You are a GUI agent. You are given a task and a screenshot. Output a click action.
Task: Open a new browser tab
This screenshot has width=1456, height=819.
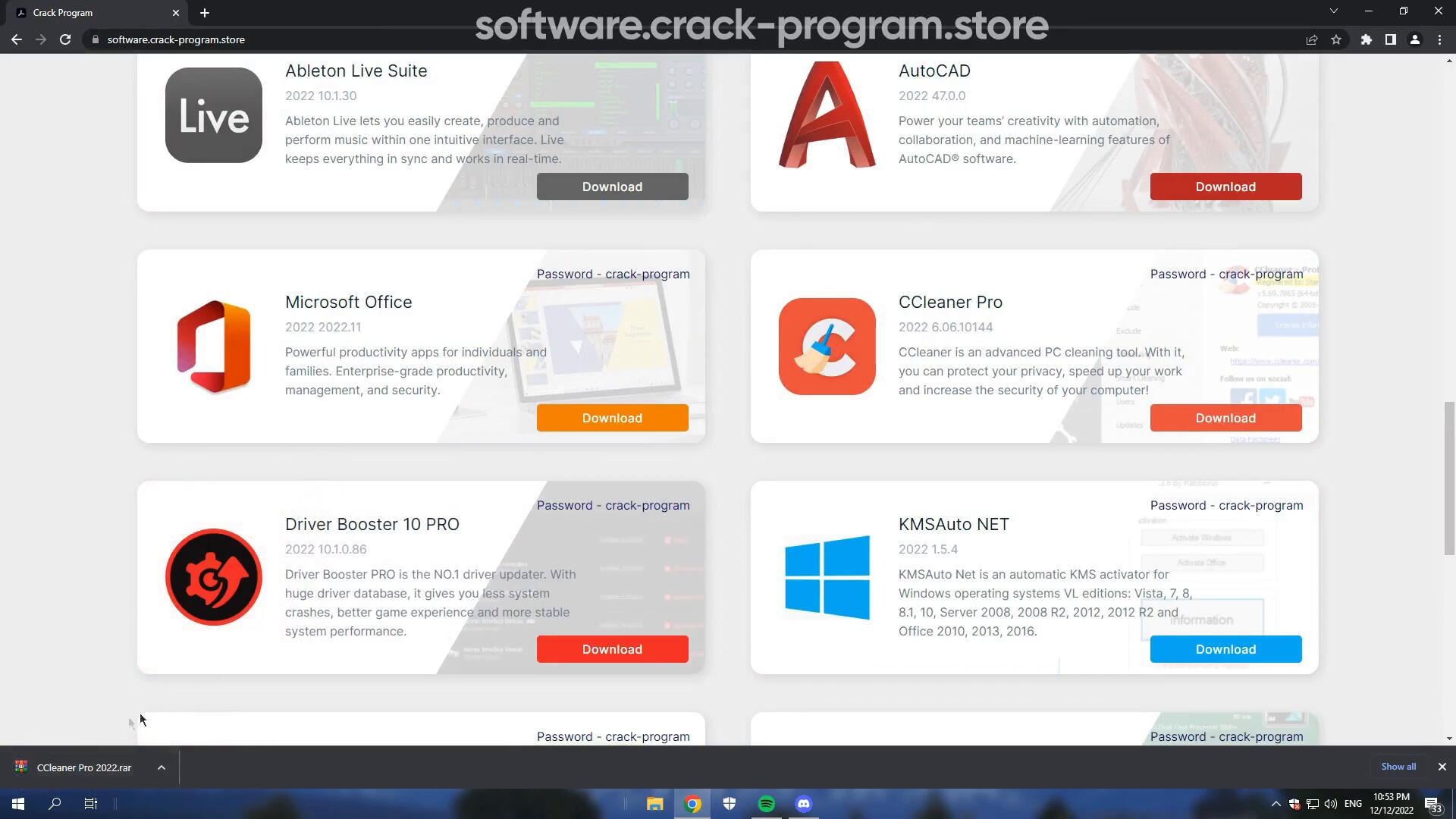[x=205, y=13]
